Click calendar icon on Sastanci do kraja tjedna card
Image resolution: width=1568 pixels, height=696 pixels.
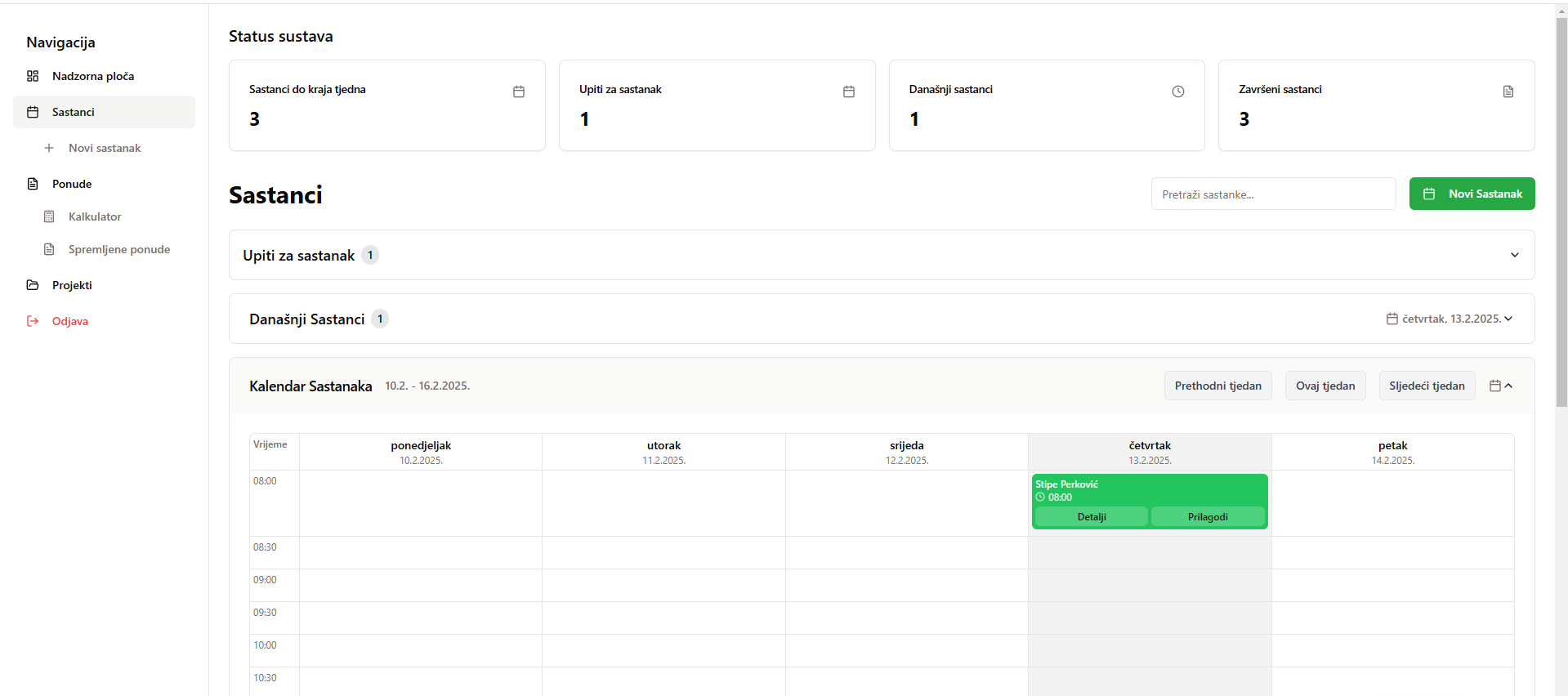click(x=519, y=91)
